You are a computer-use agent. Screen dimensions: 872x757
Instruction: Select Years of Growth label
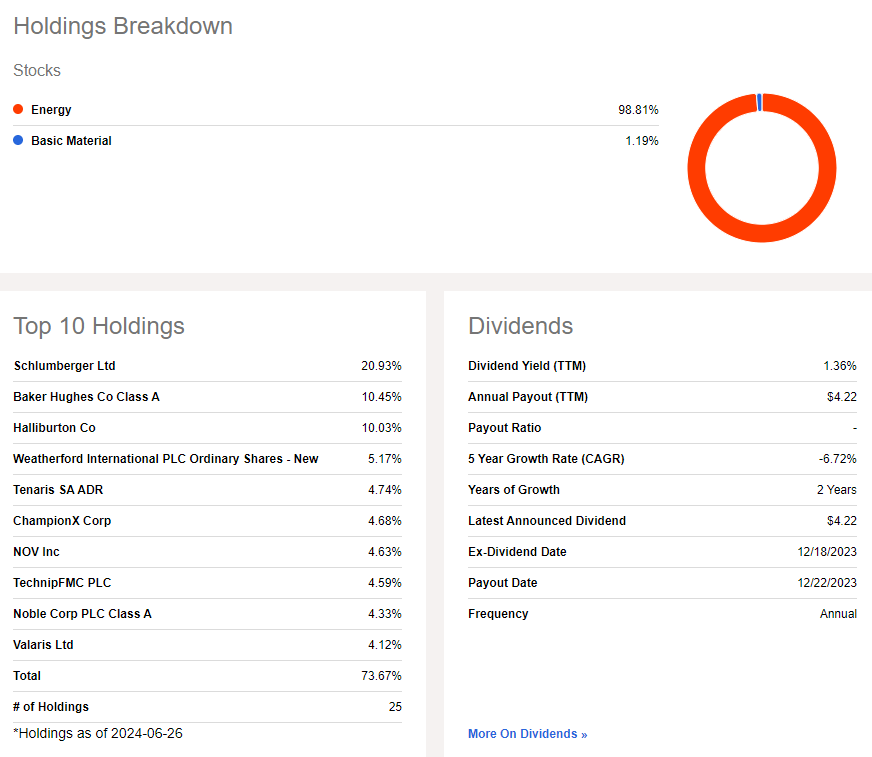click(514, 489)
